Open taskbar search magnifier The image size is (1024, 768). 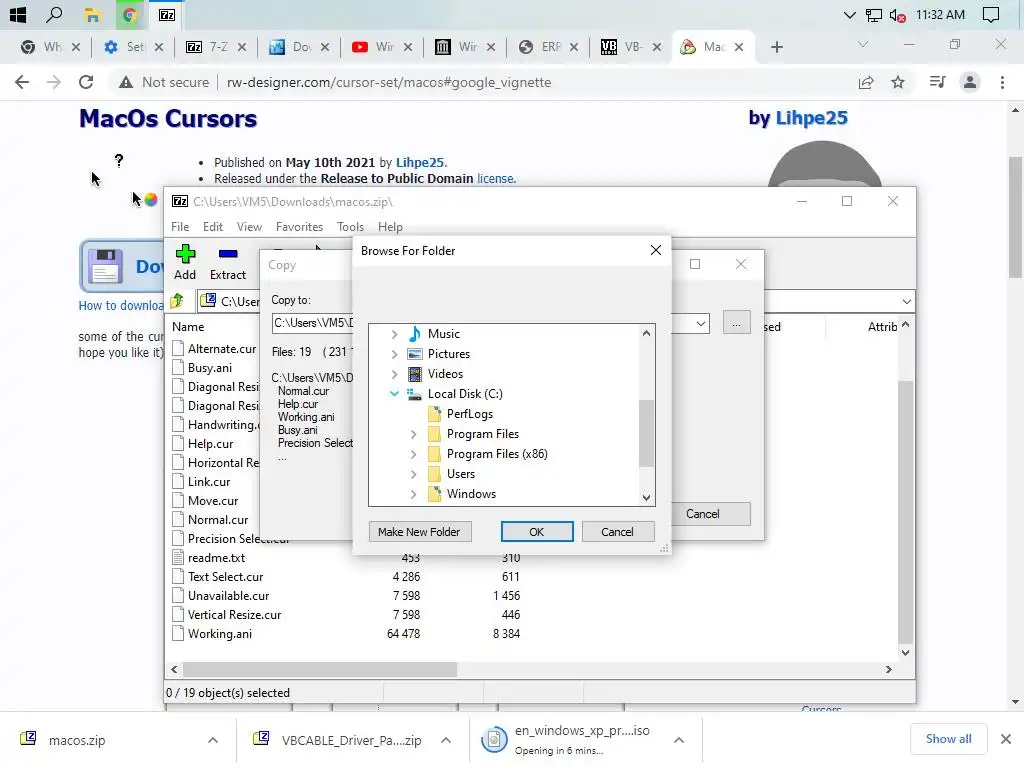tap(54, 14)
